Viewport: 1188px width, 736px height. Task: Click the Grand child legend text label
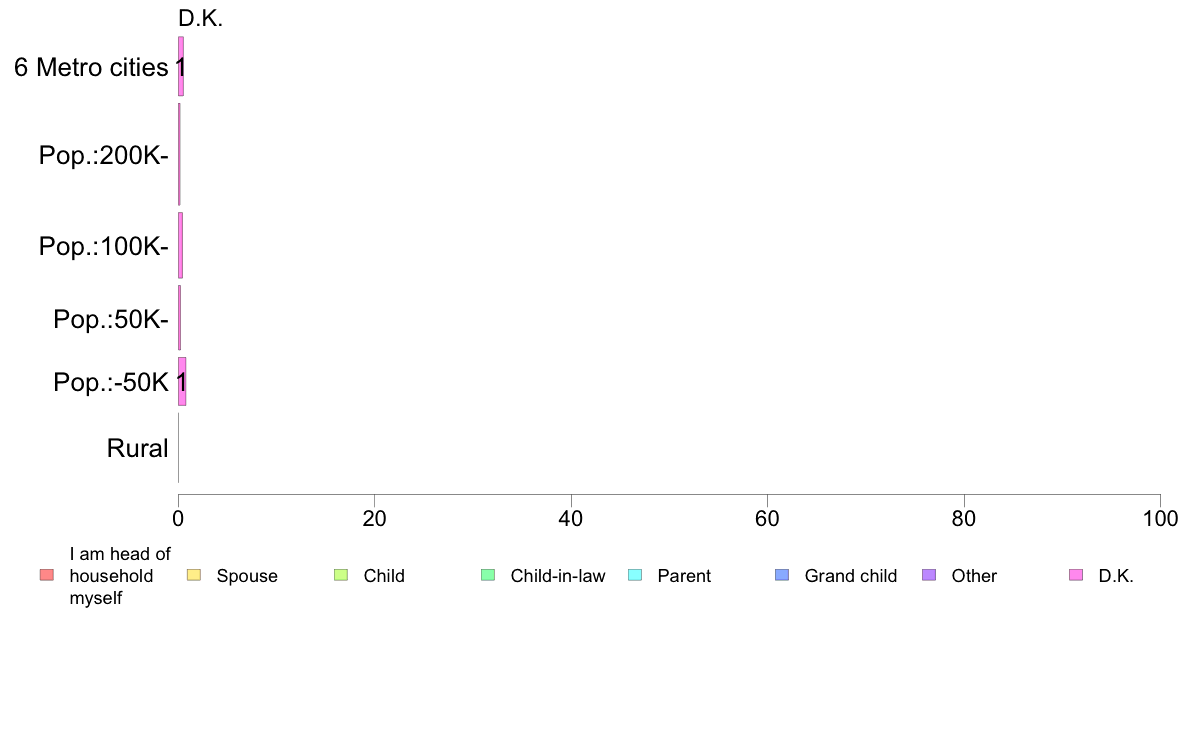coord(851,576)
